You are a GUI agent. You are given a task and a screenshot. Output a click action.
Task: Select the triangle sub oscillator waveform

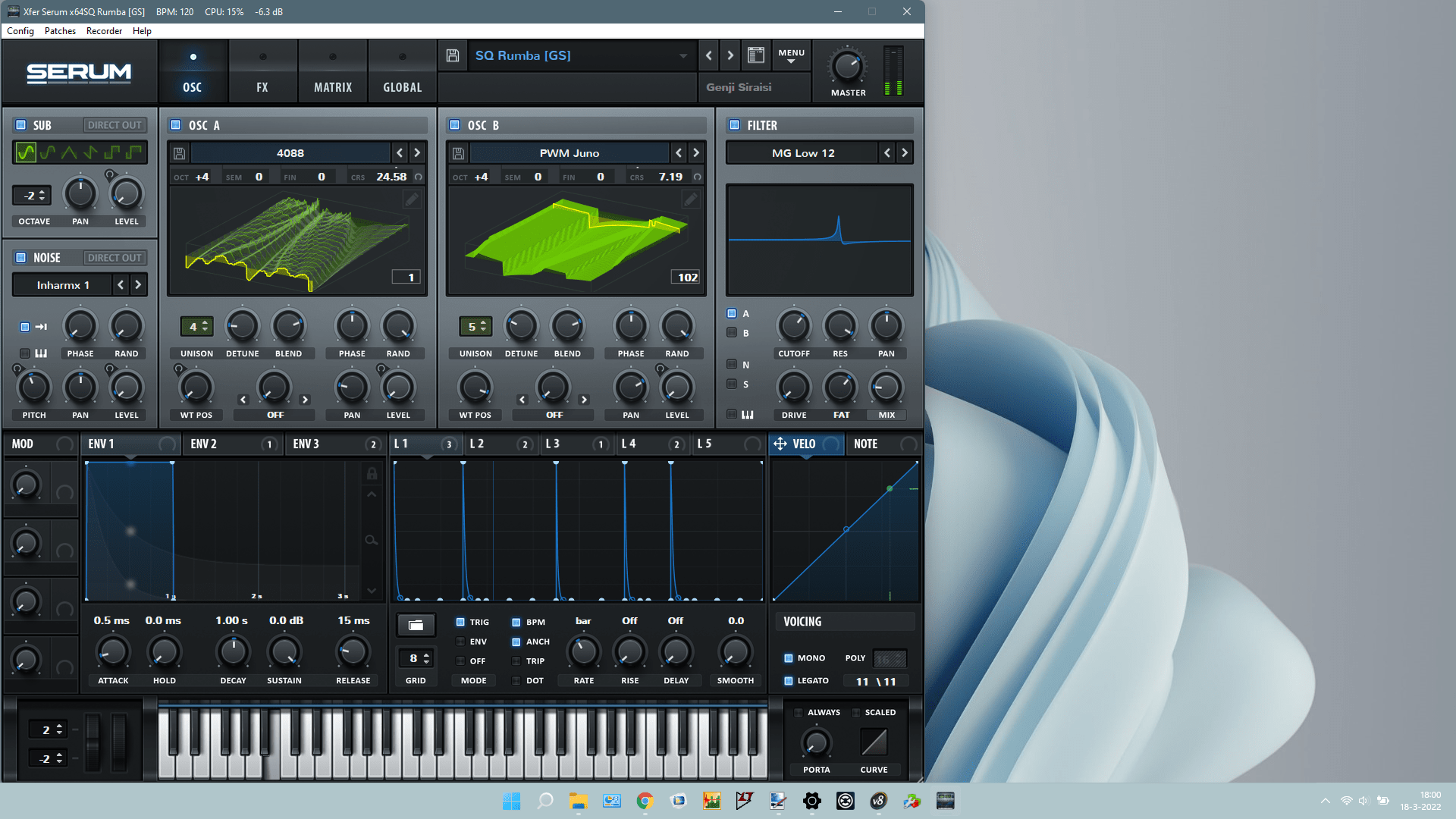[69, 152]
